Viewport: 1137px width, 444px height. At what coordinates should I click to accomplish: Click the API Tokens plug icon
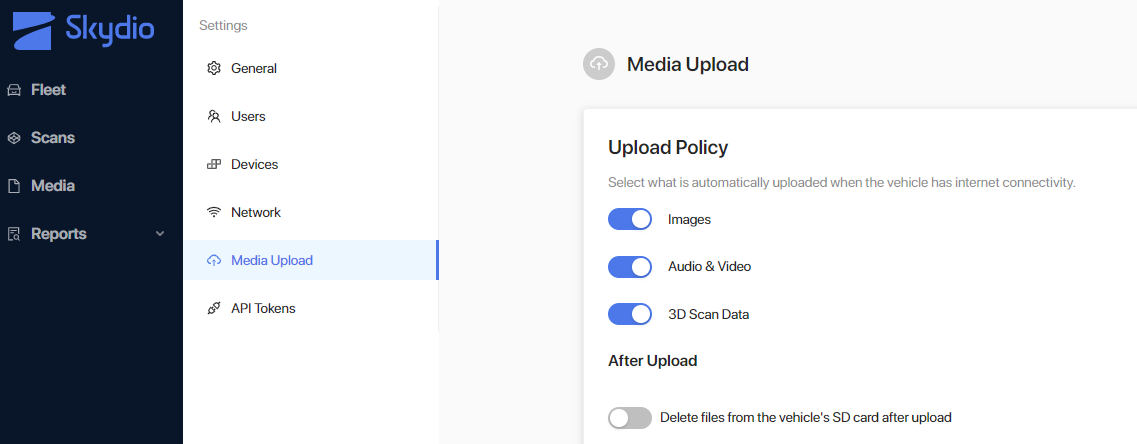(213, 308)
